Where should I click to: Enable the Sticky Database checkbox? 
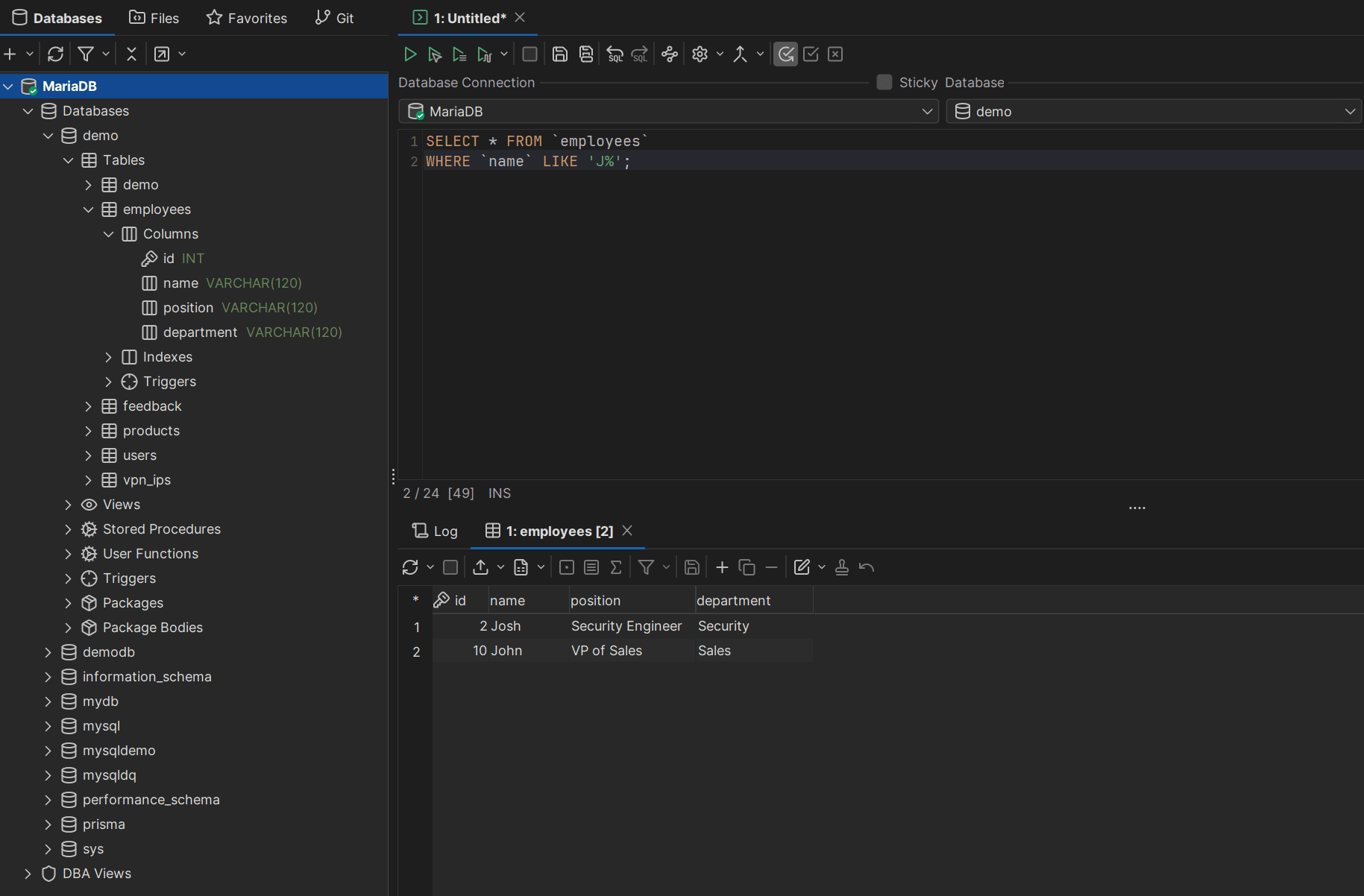click(884, 82)
